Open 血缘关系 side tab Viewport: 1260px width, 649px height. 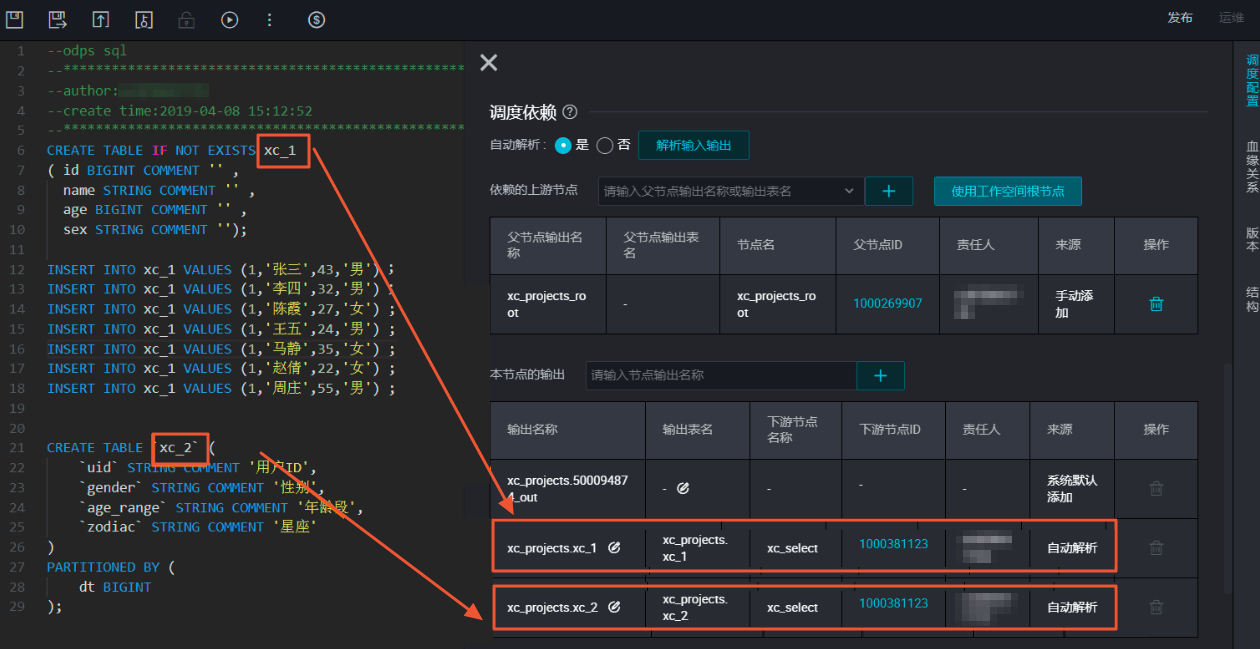1252,166
